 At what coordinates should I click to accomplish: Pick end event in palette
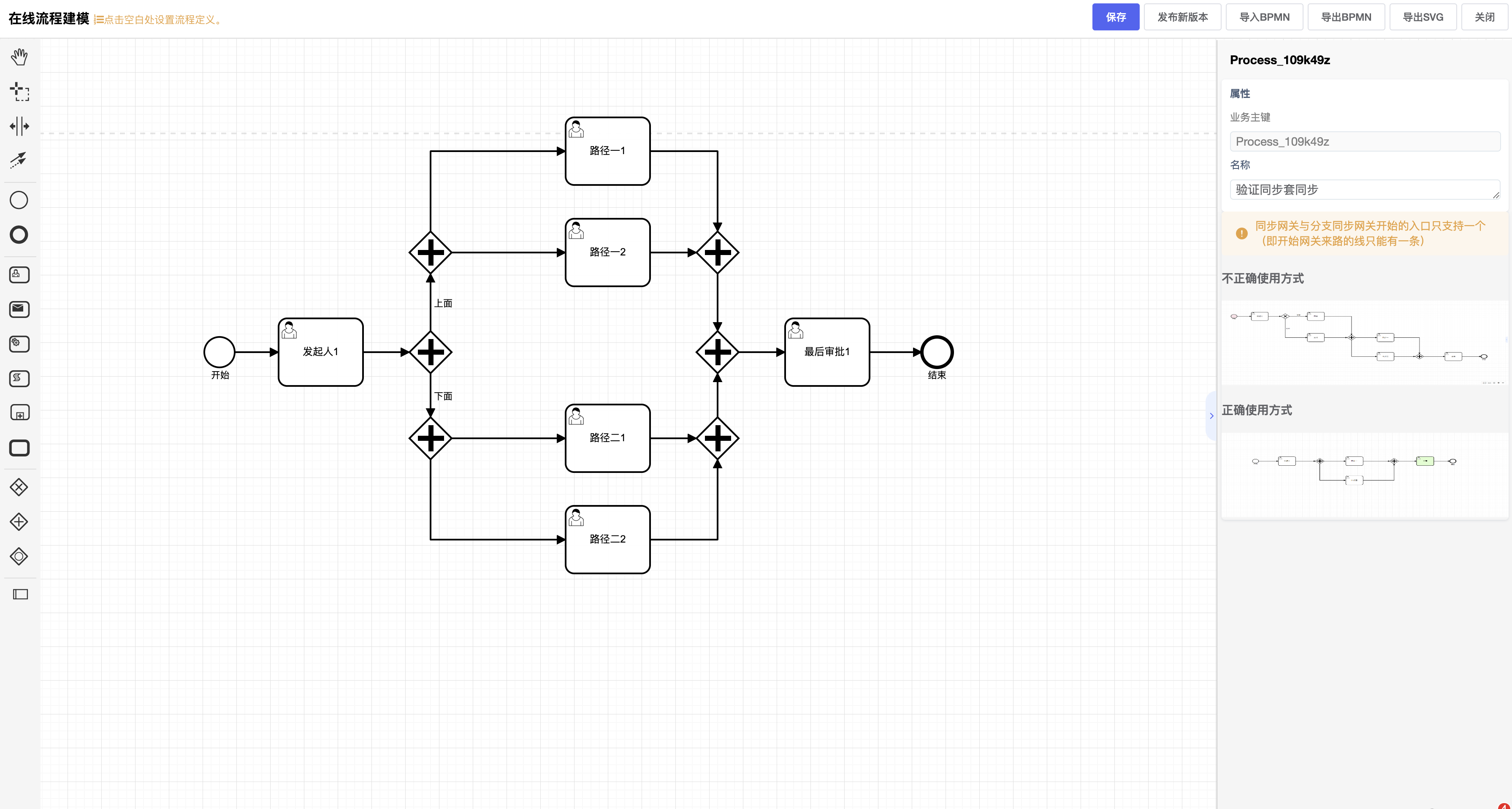pos(19,235)
